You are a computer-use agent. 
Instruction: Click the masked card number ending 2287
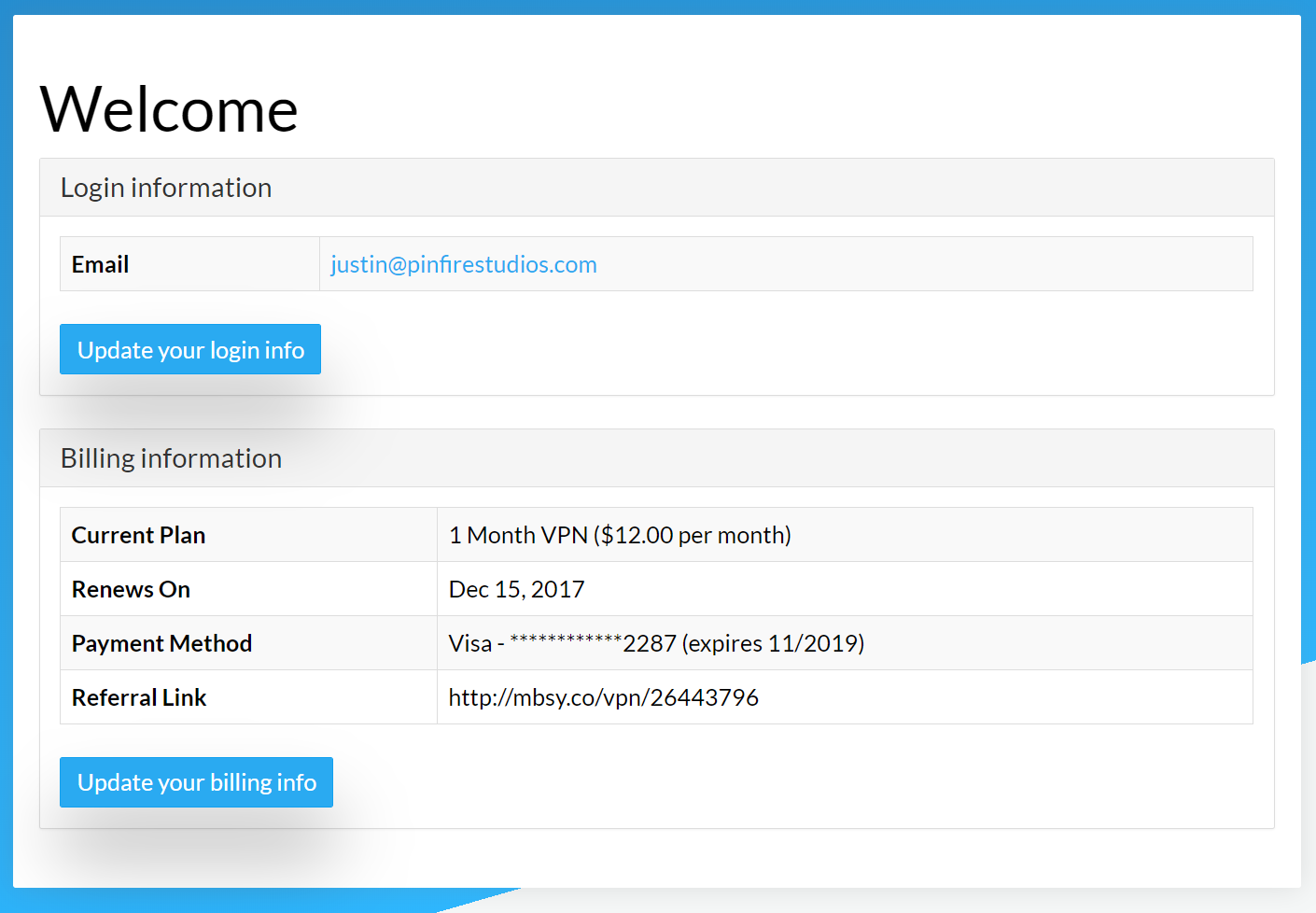(592, 644)
